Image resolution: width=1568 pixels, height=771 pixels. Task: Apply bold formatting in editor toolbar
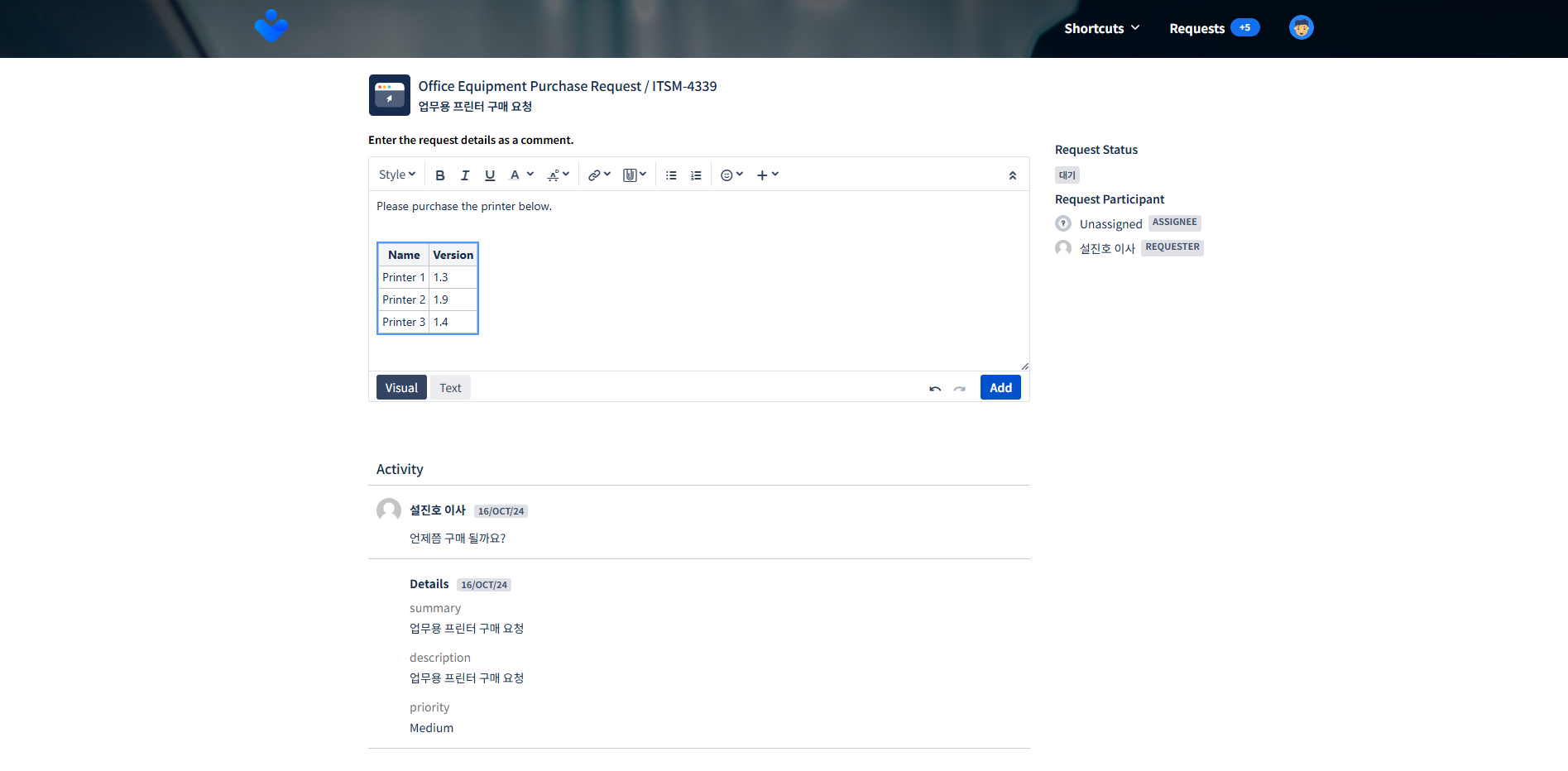(440, 175)
